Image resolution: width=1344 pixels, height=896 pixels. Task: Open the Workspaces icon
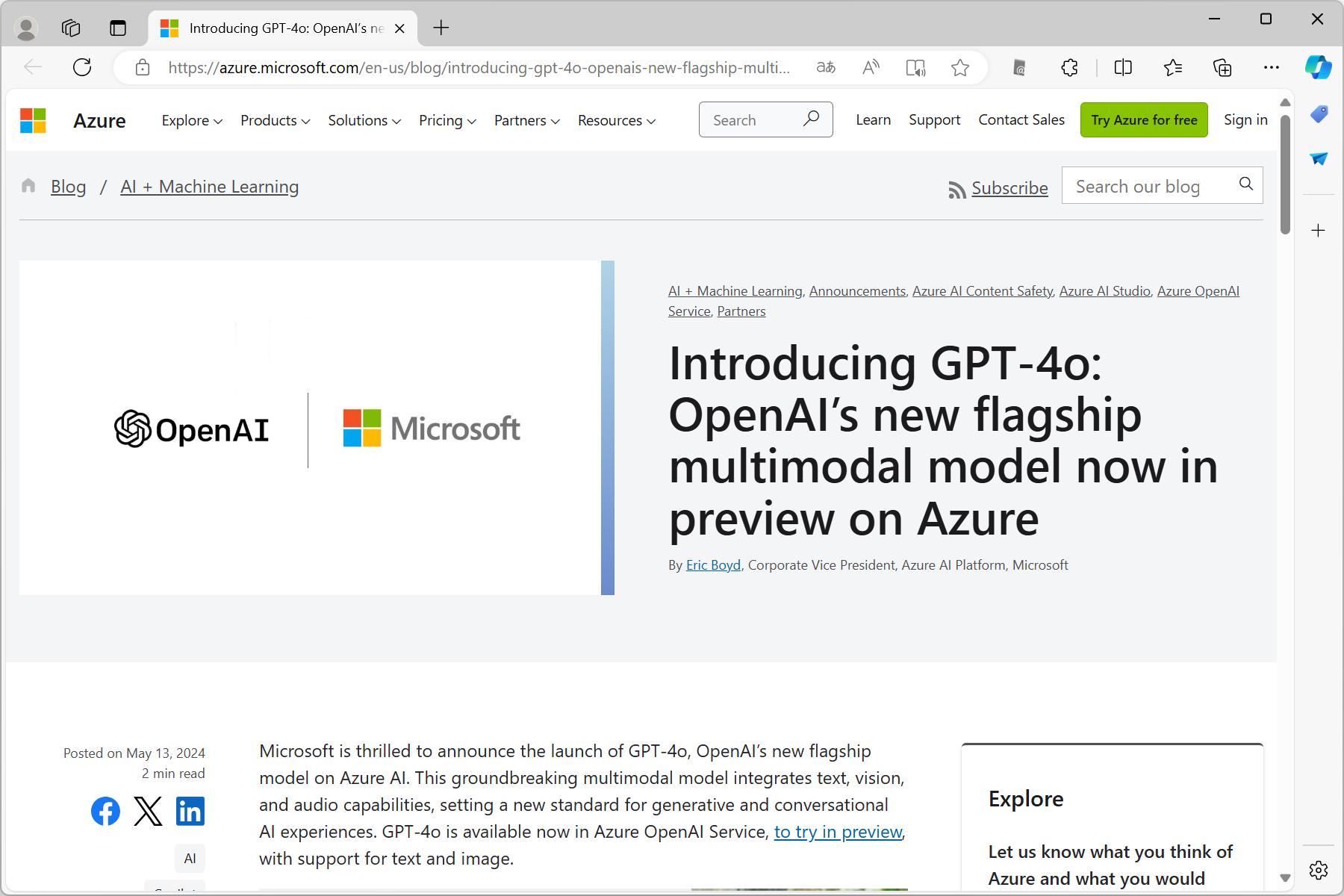coord(71,28)
